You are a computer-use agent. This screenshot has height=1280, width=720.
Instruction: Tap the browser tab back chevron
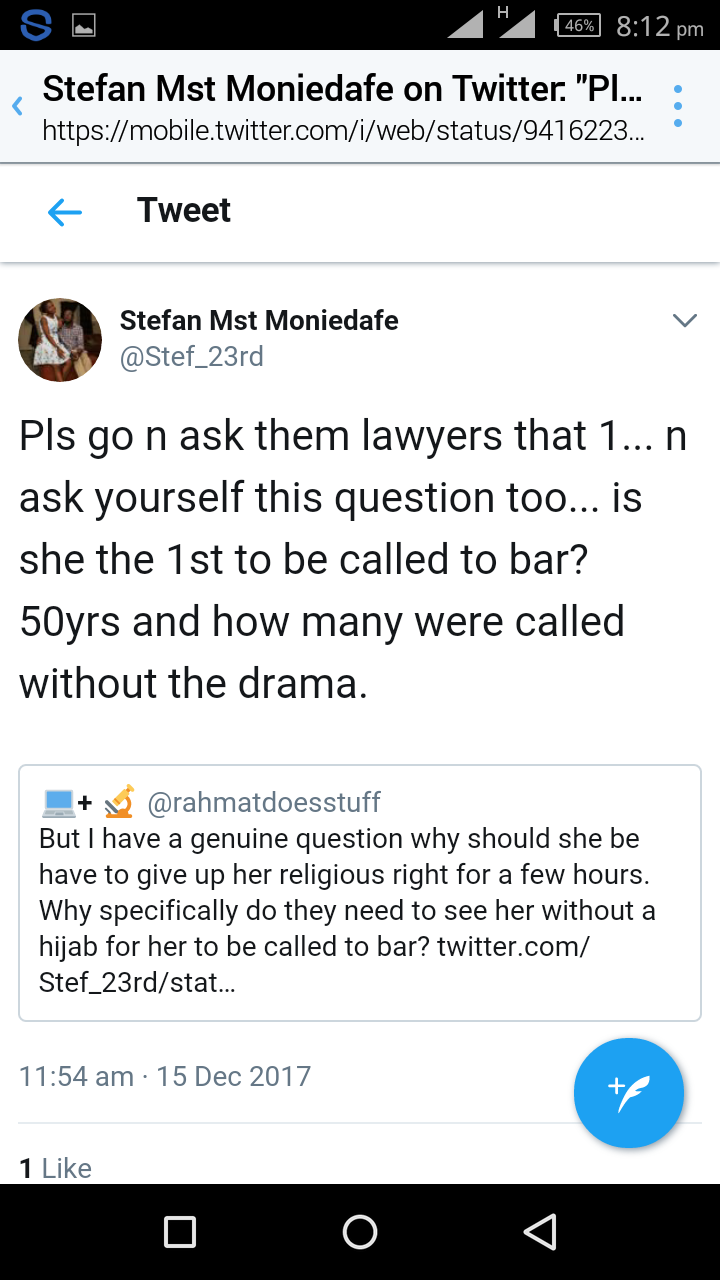coord(17,106)
